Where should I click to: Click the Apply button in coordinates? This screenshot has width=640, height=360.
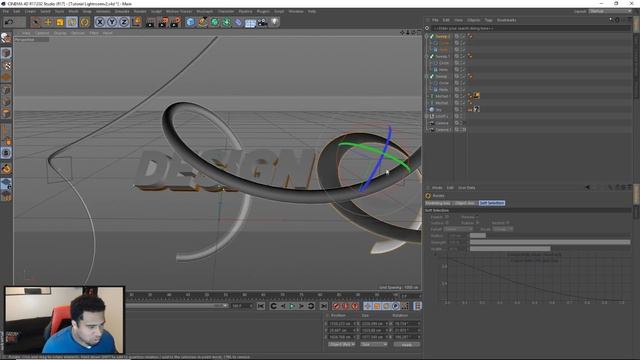point(407,344)
